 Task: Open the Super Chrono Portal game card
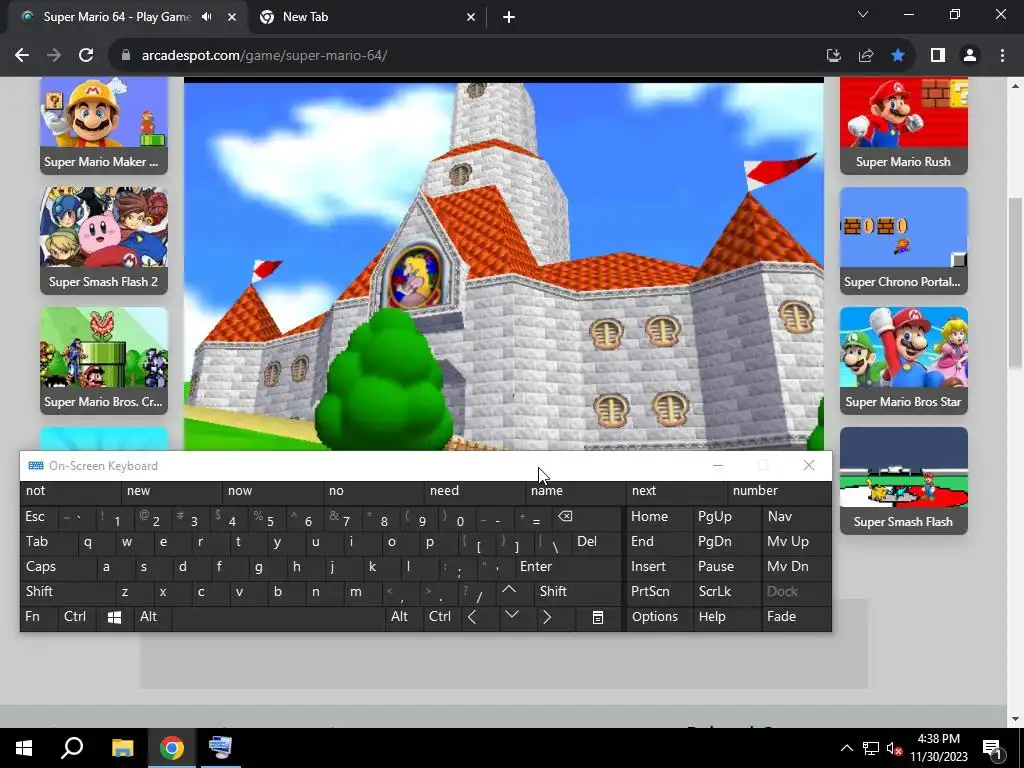(x=904, y=240)
